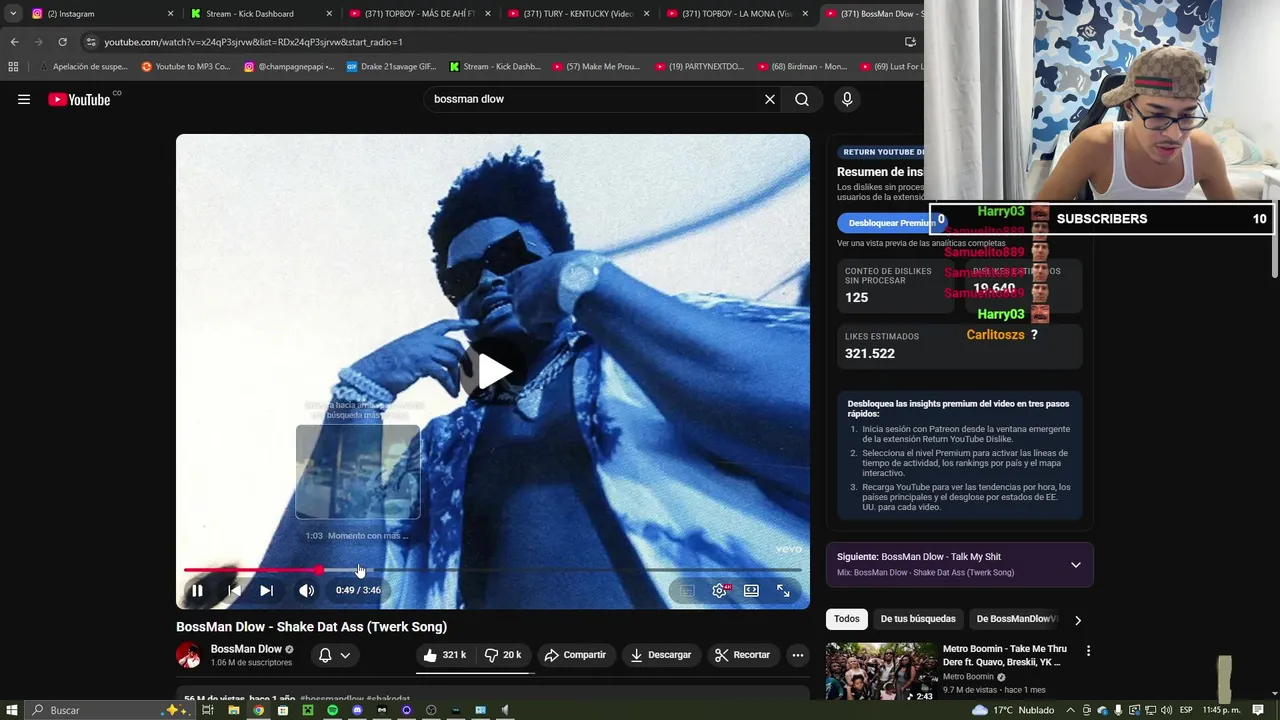
Task: Open '@champagnepapi' bookmark
Action: [289, 67]
